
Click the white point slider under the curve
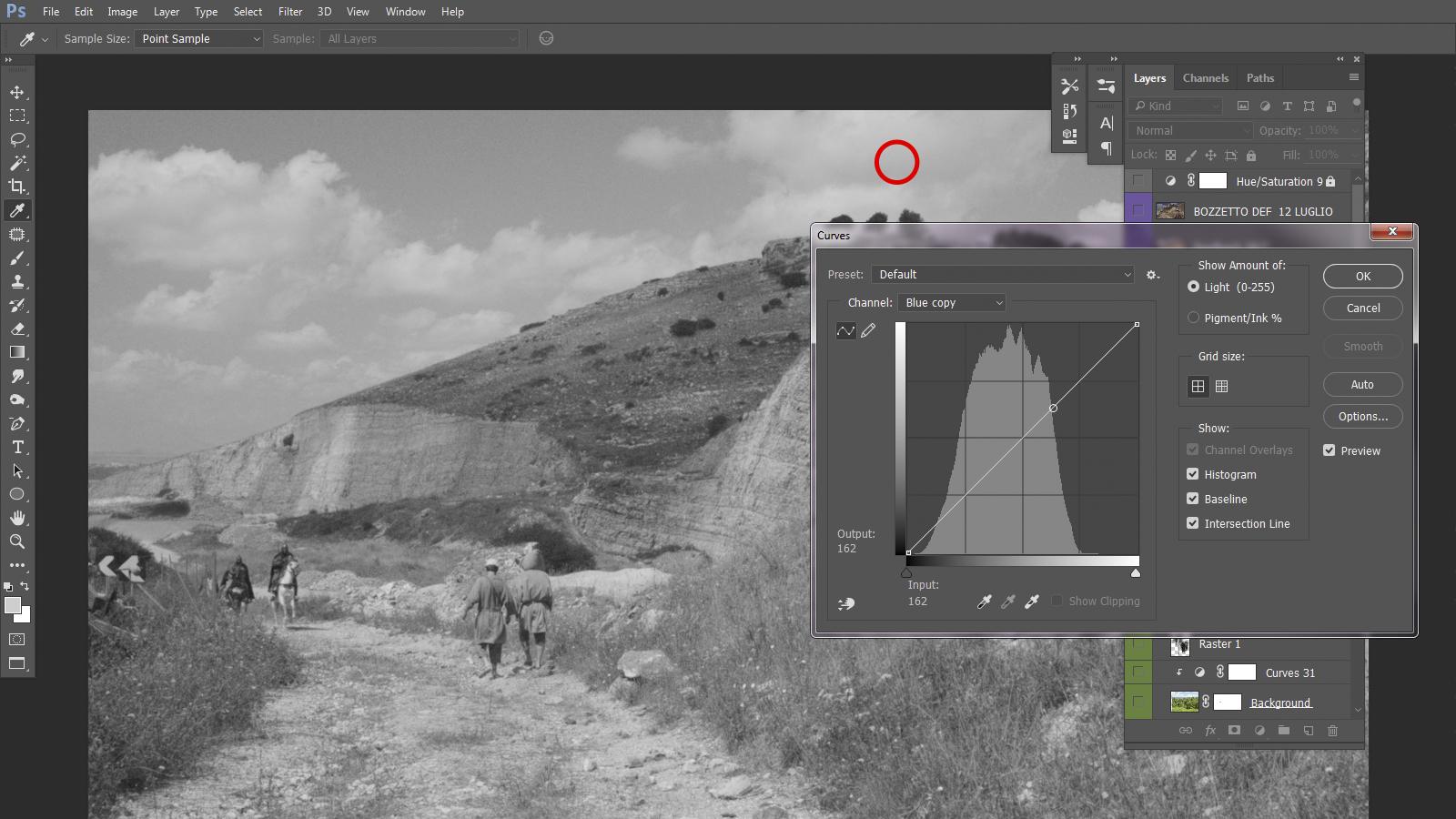[x=1136, y=573]
